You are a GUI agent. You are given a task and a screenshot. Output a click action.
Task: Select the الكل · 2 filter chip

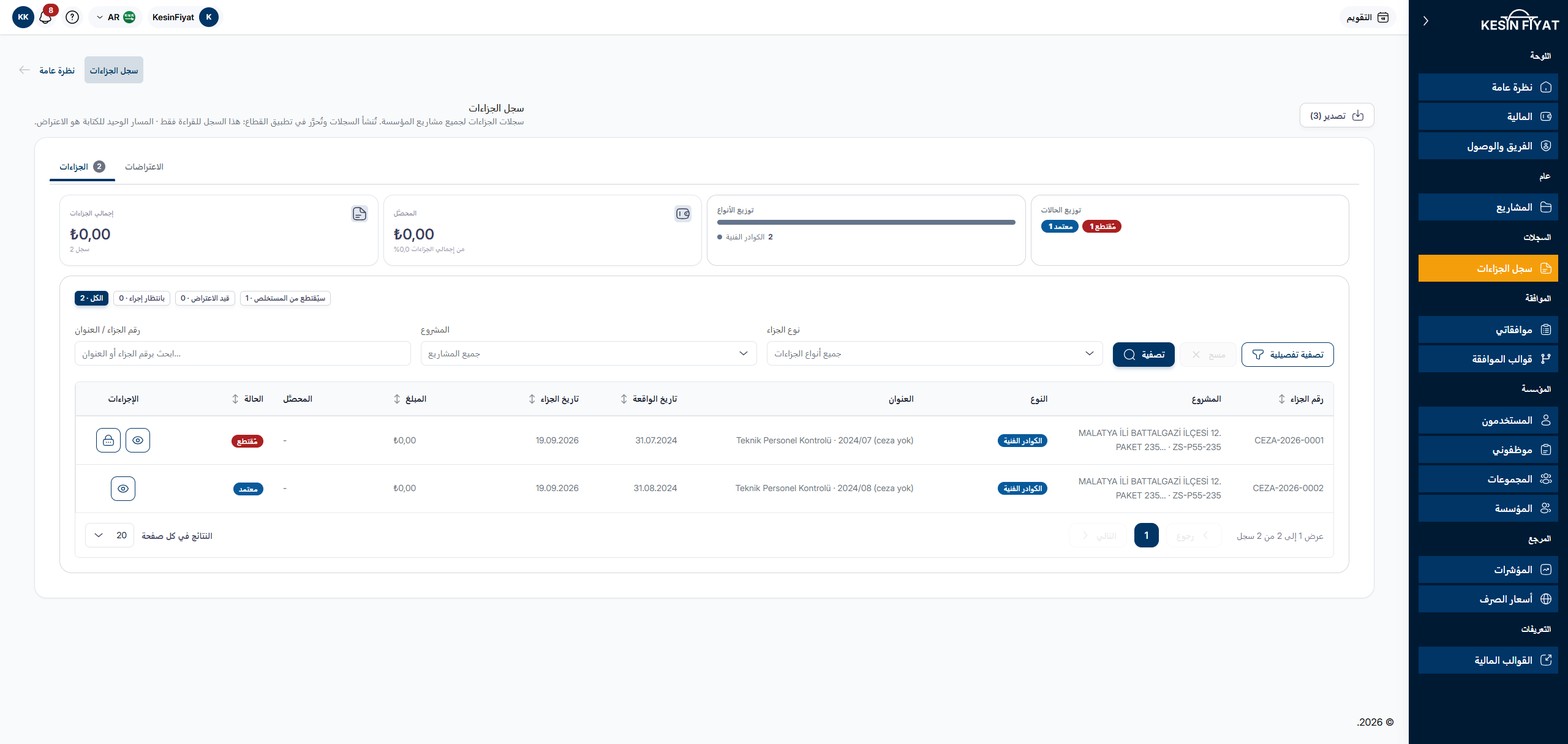click(x=92, y=298)
